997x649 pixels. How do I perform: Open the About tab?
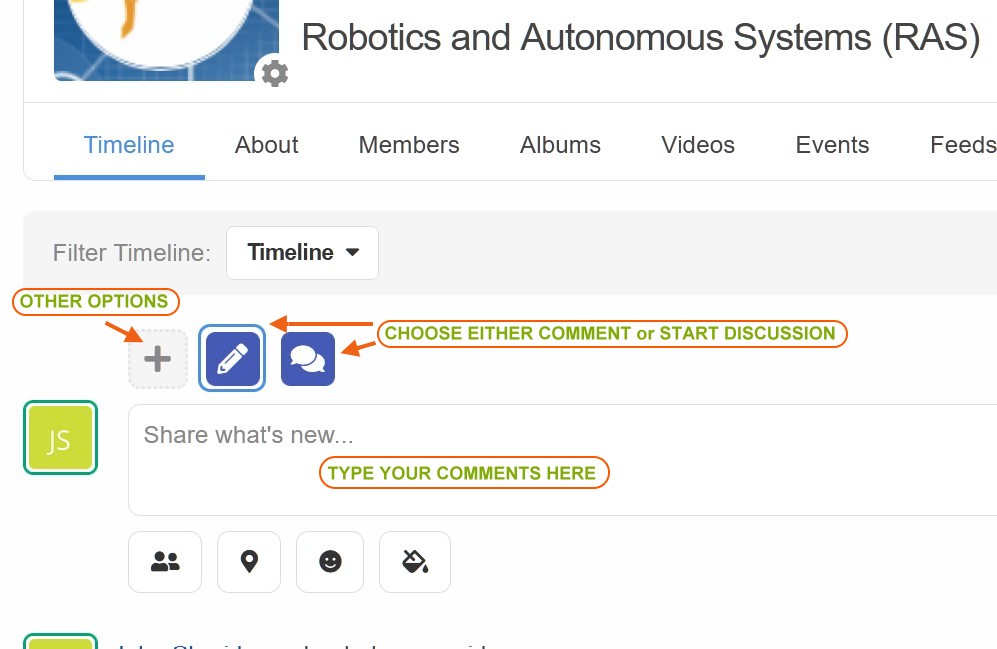267,145
